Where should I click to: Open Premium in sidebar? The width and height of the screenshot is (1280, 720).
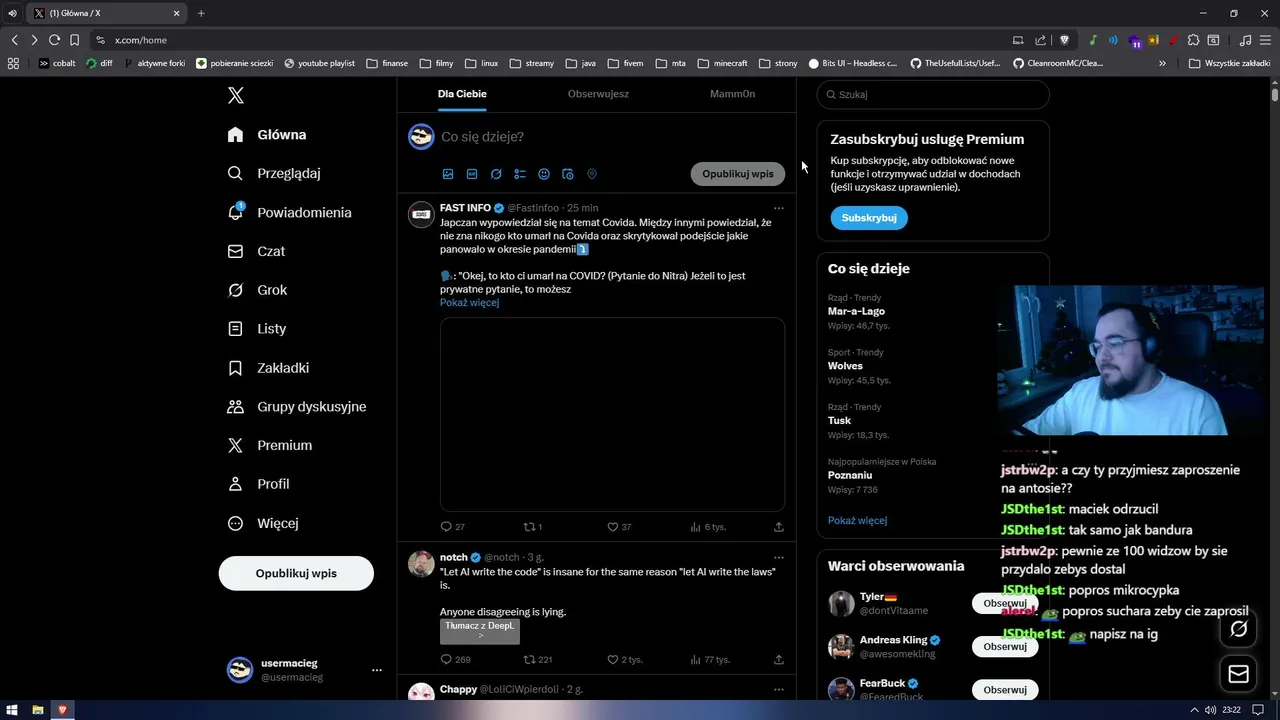pos(269,445)
